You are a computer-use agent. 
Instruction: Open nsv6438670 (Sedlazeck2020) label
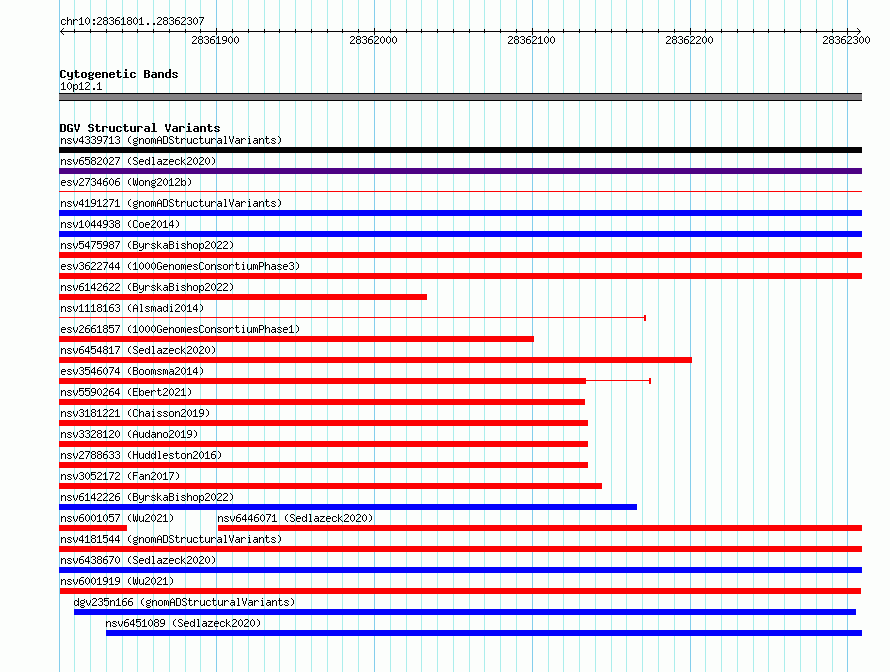tap(138, 560)
